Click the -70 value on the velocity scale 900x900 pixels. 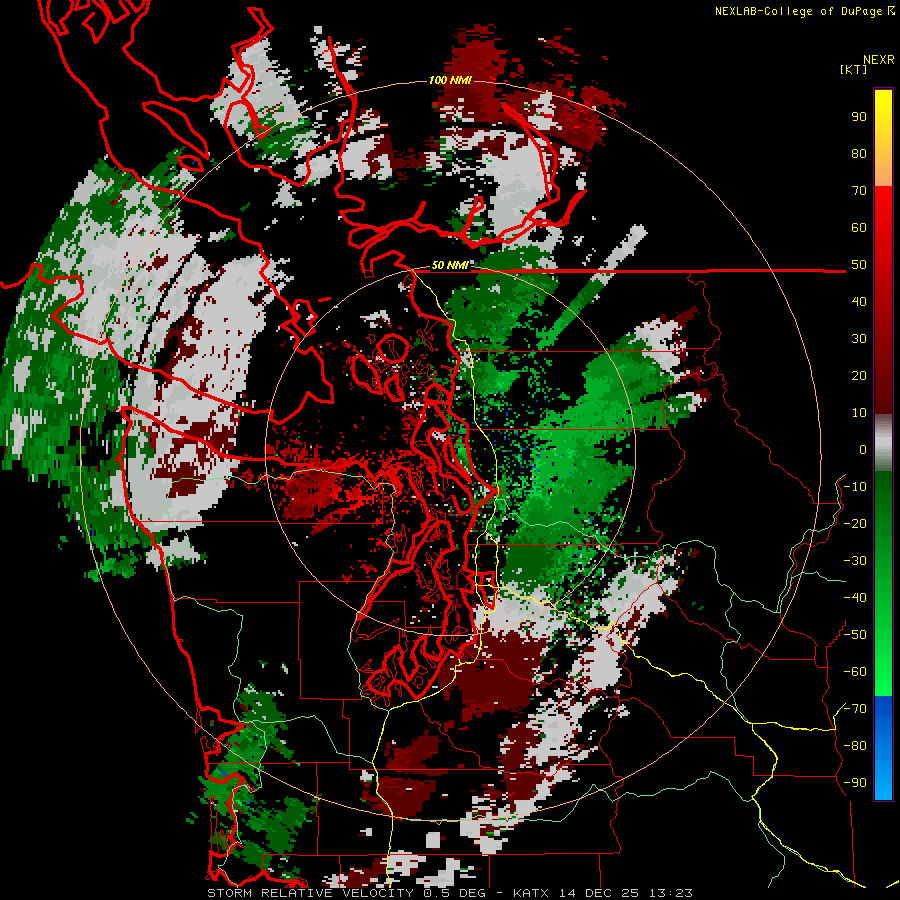pos(855,709)
